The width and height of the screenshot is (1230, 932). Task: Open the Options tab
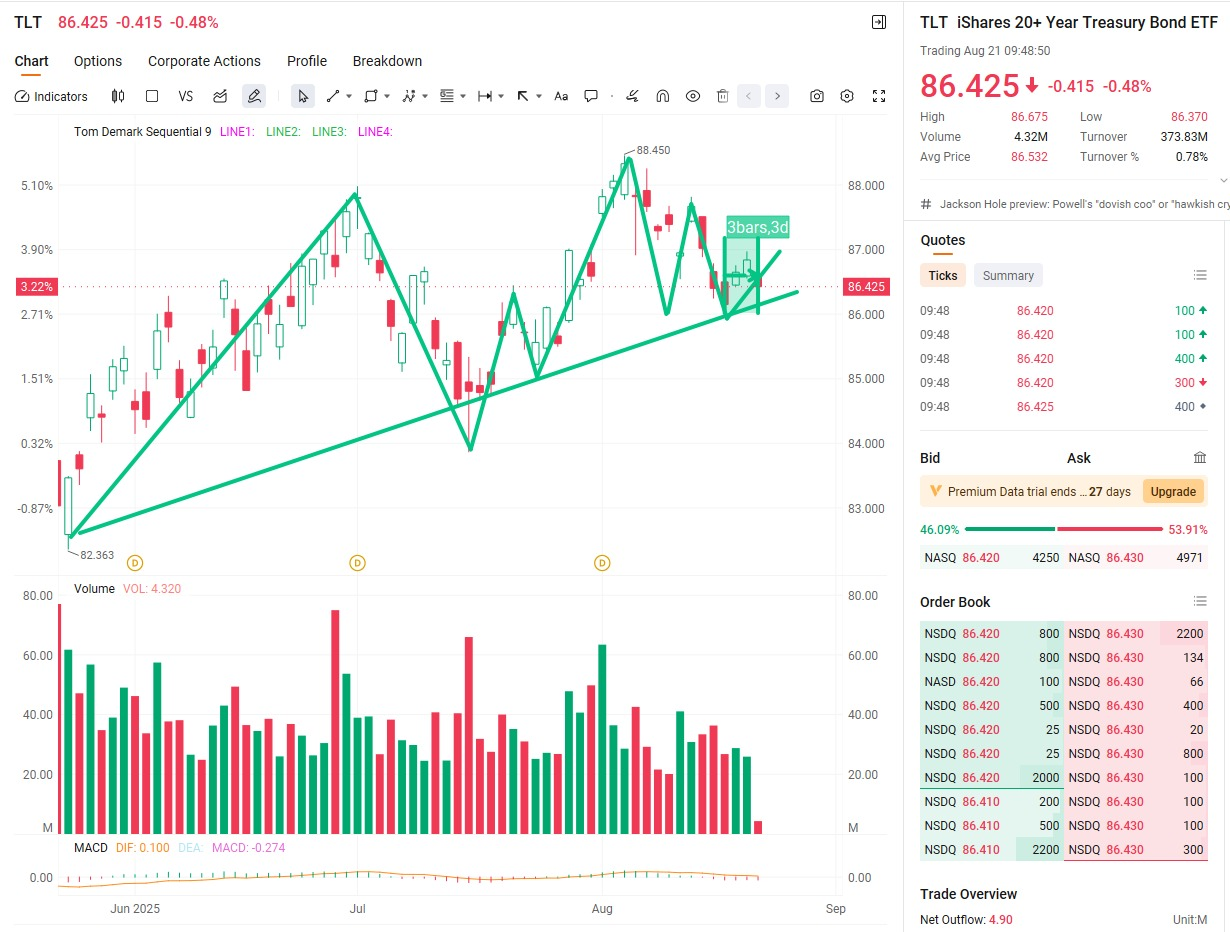pos(98,61)
